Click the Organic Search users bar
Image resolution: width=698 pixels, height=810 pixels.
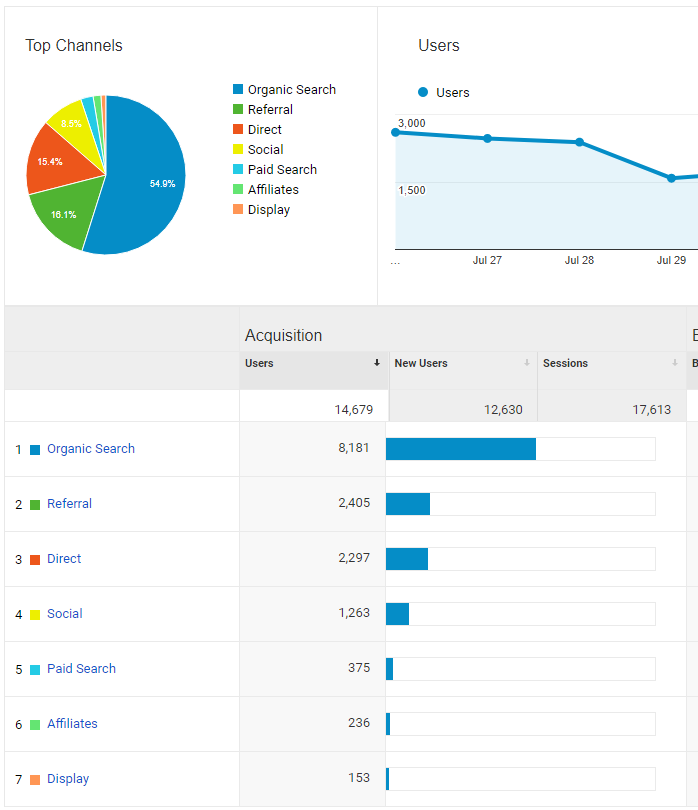point(461,449)
